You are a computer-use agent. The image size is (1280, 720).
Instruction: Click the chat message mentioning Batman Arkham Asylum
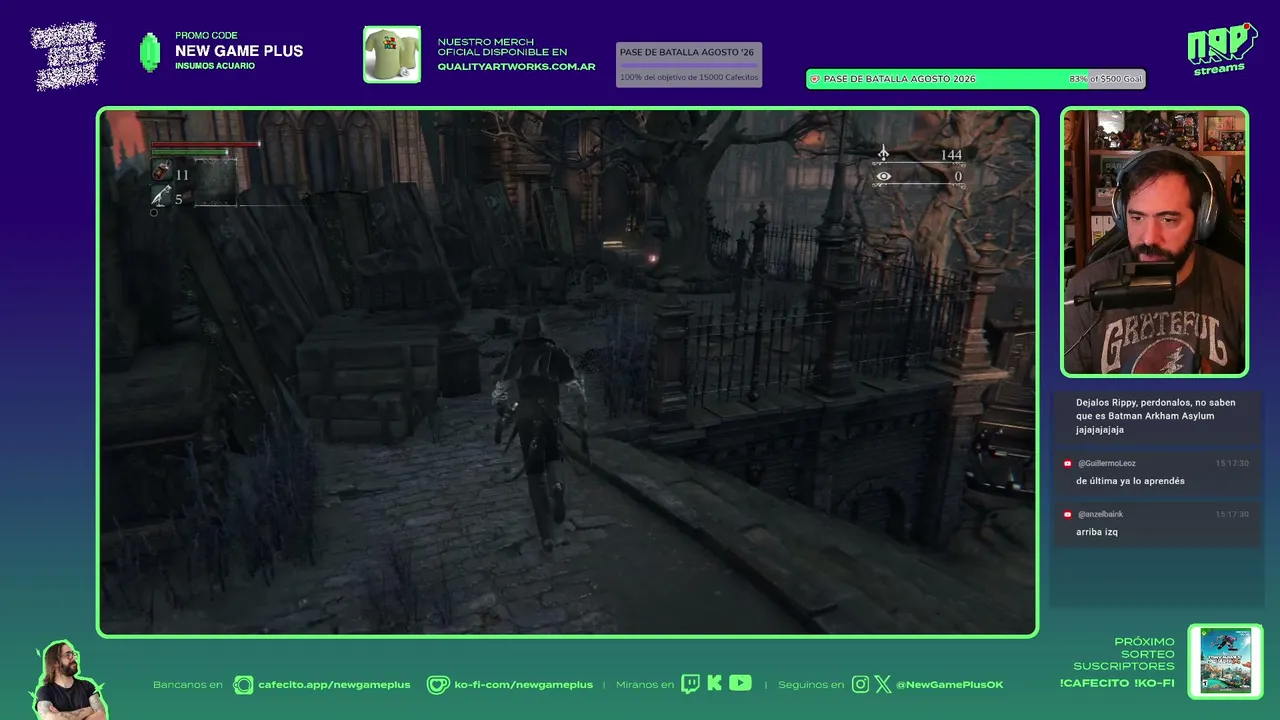tap(1156, 416)
